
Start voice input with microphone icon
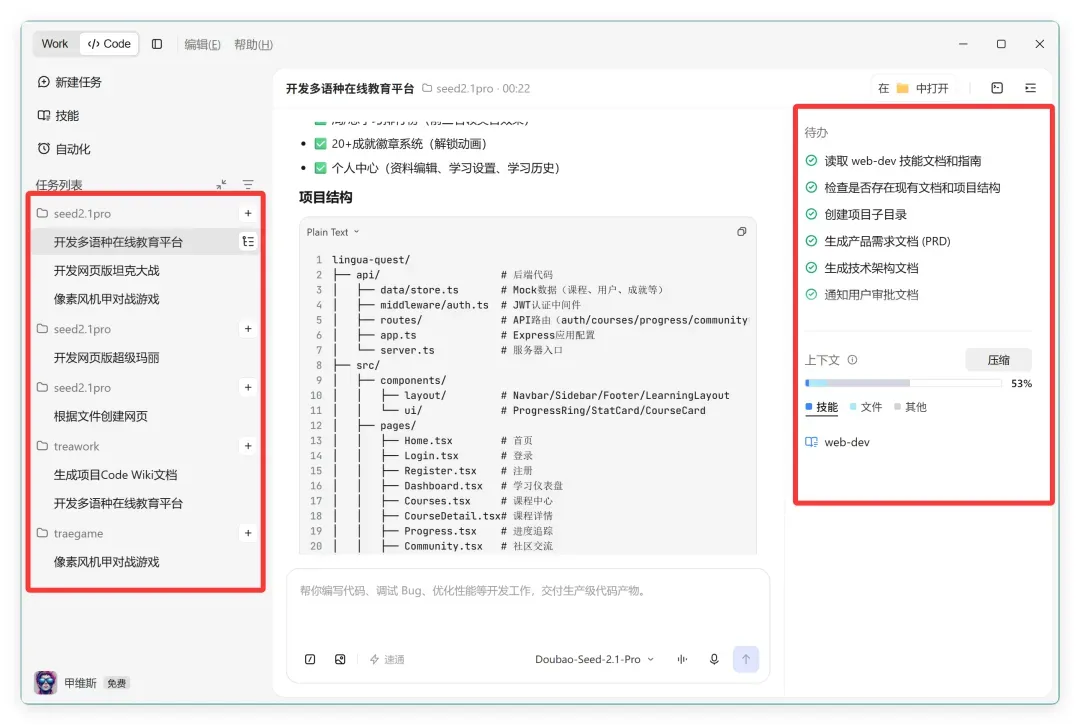click(x=714, y=659)
